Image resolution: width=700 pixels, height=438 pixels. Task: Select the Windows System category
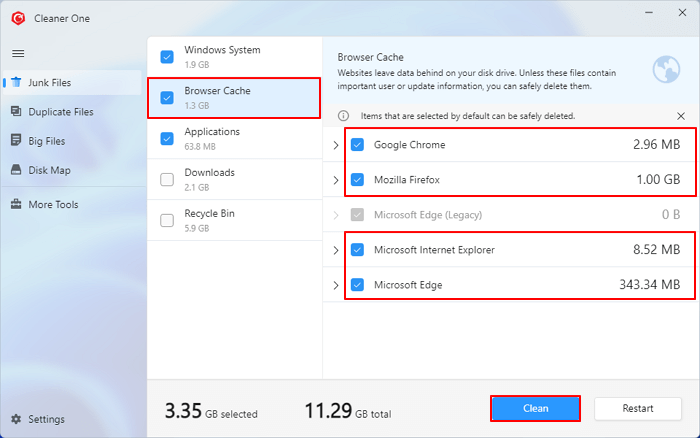coord(235,57)
